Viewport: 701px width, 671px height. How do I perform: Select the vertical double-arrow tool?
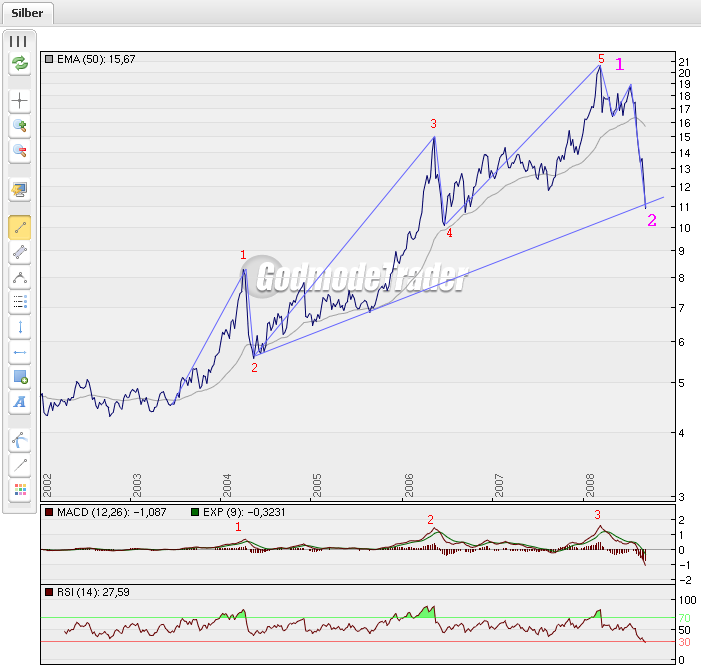[x=19, y=327]
